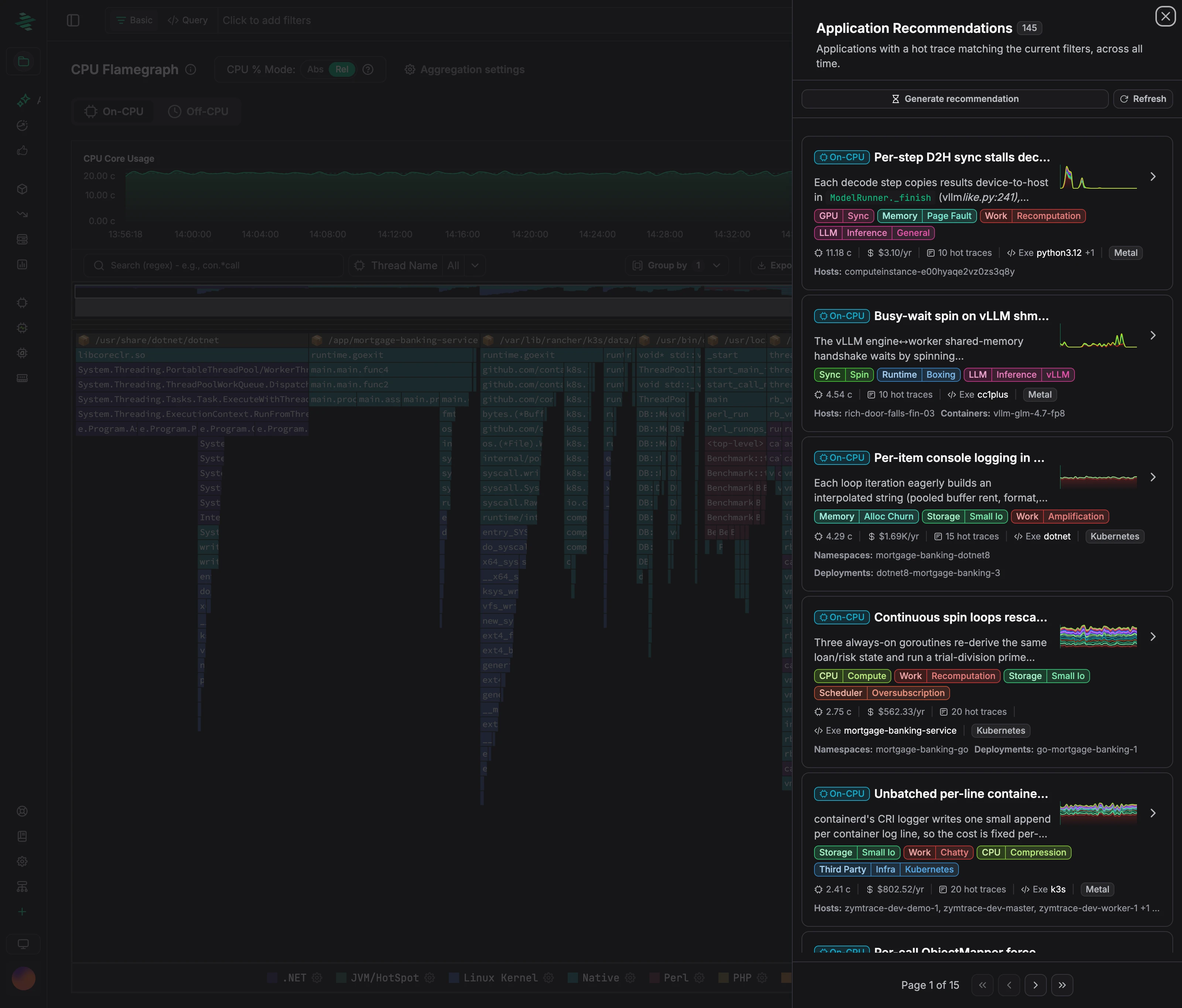Refresh the recommendations list
Image resolution: width=1182 pixels, height=1008 pixels.
(1143, 99)
